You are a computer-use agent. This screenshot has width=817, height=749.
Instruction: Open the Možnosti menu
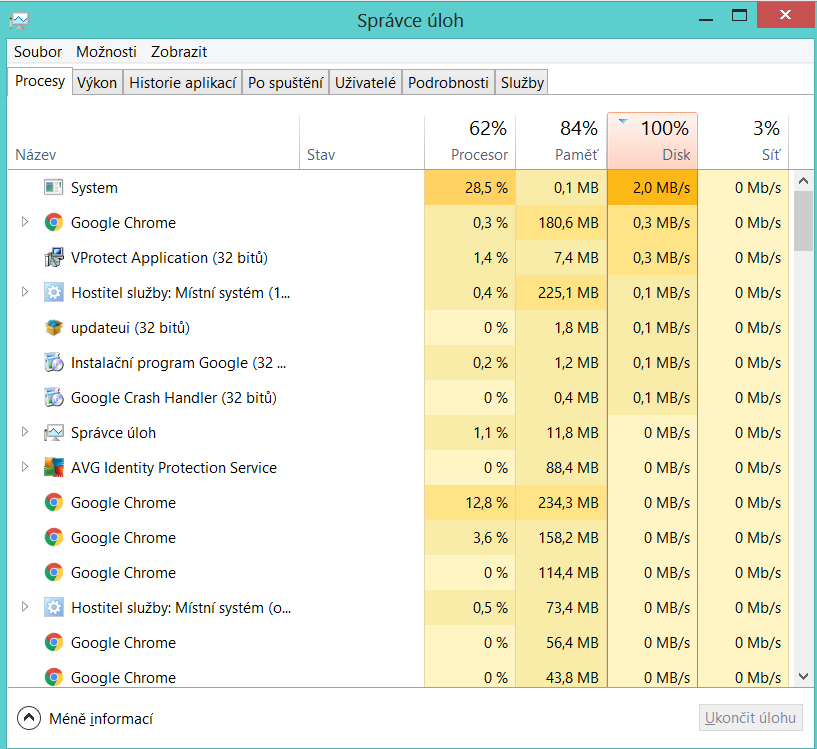click(107, 52)
